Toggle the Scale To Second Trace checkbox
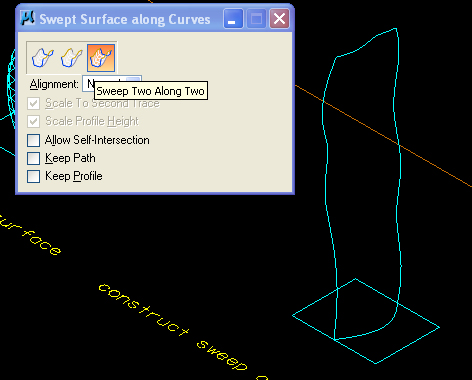 [34, 103]
